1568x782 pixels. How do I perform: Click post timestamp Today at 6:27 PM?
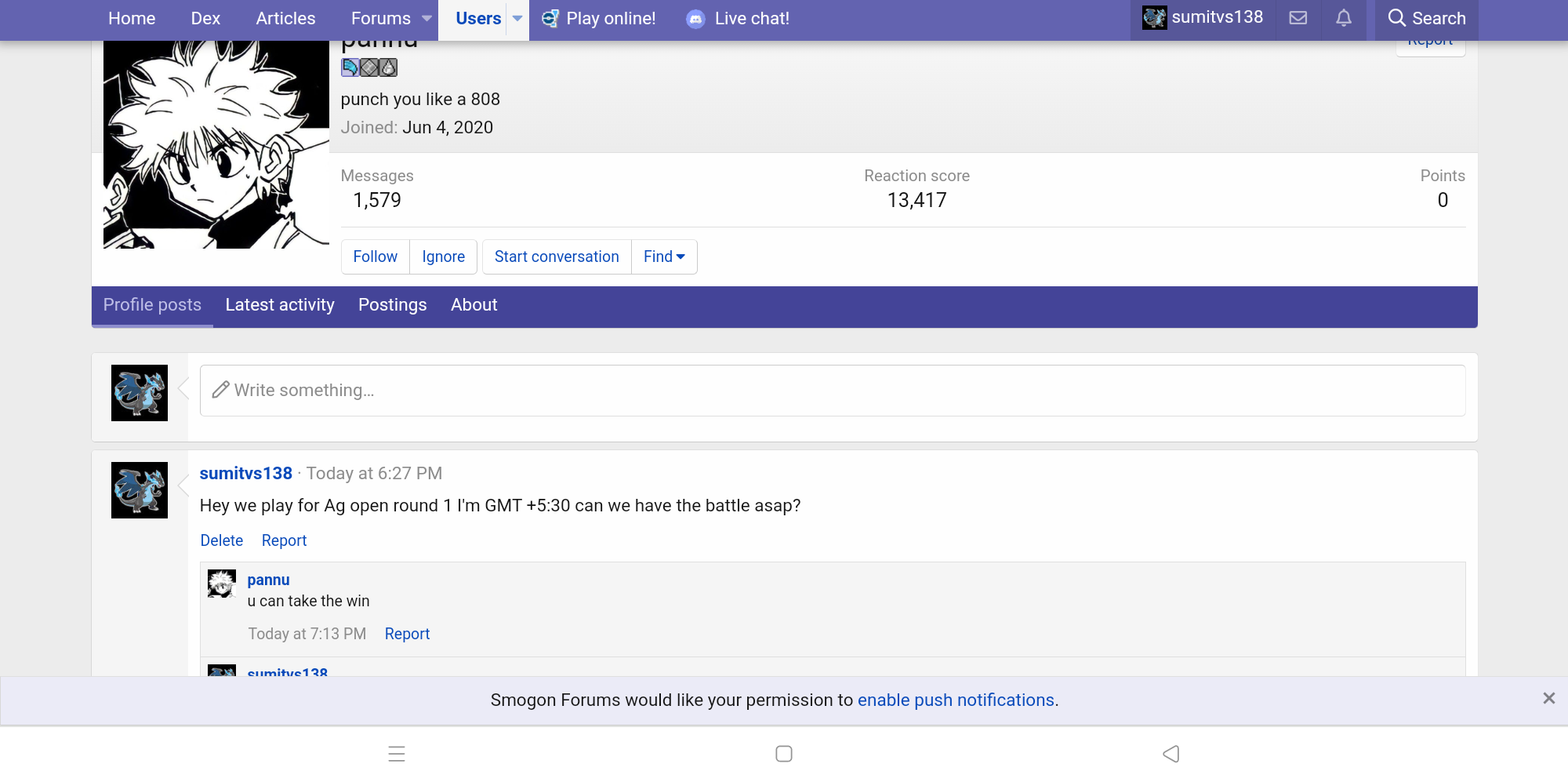[x=374, y=473]
